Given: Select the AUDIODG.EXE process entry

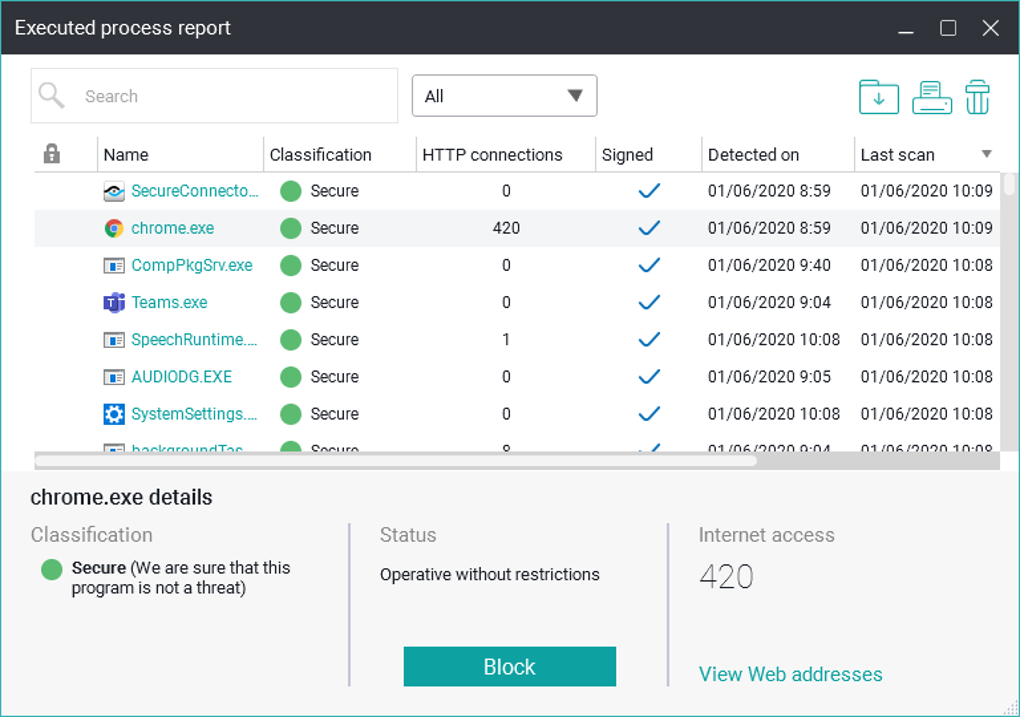Looking at the screenshot, I should (181, 377).
